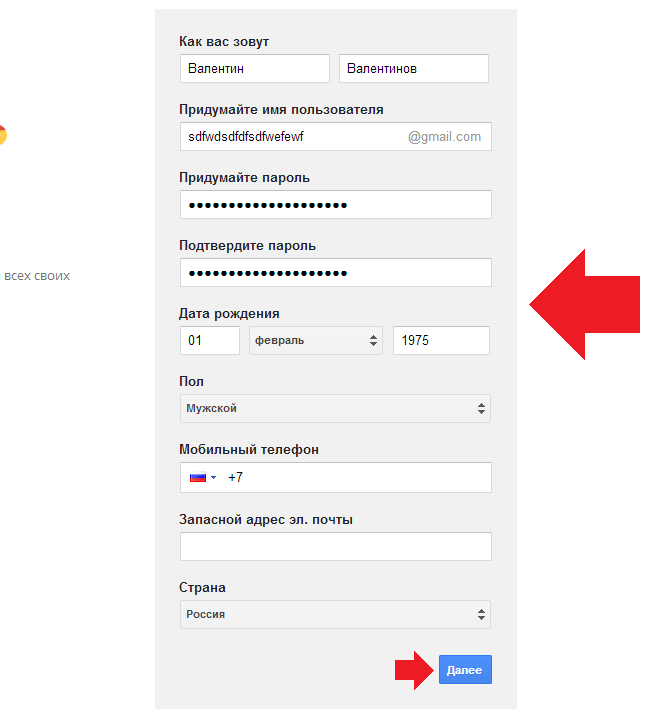Focus the mobile phone number field with +7
This screenshot has height=719, width=670.
point(355,478)
